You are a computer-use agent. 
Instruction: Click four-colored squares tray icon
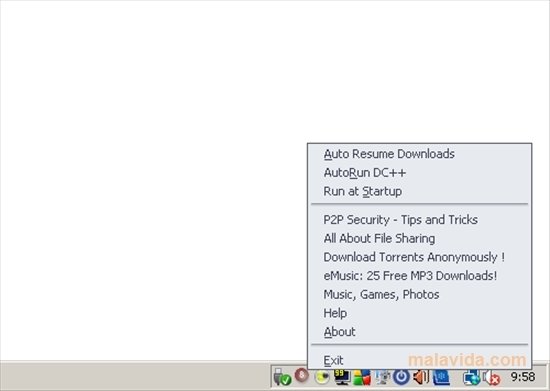pyautogui.click(x=362, y=378)
